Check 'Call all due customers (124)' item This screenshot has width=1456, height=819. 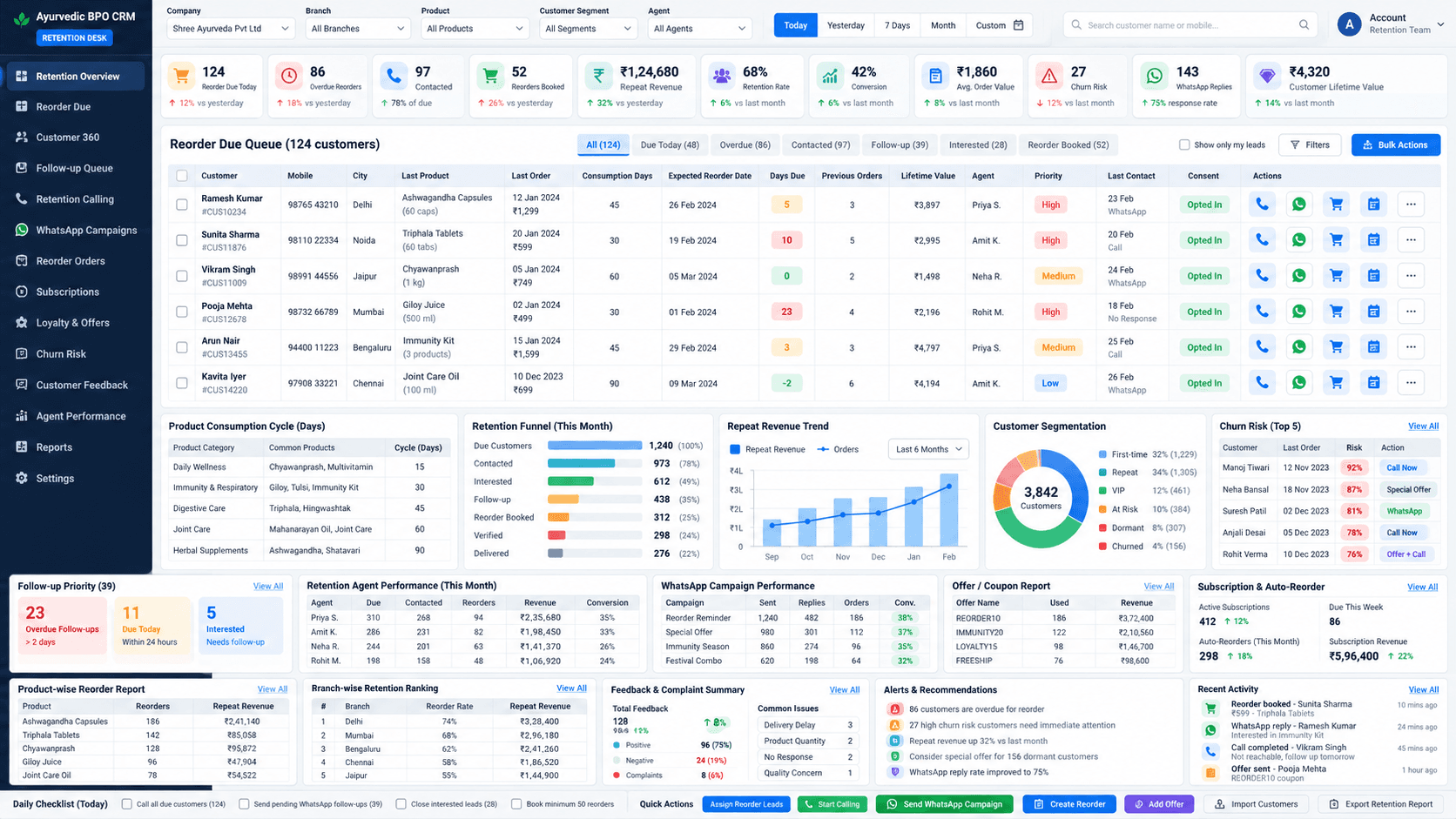(x=127, y=804)
